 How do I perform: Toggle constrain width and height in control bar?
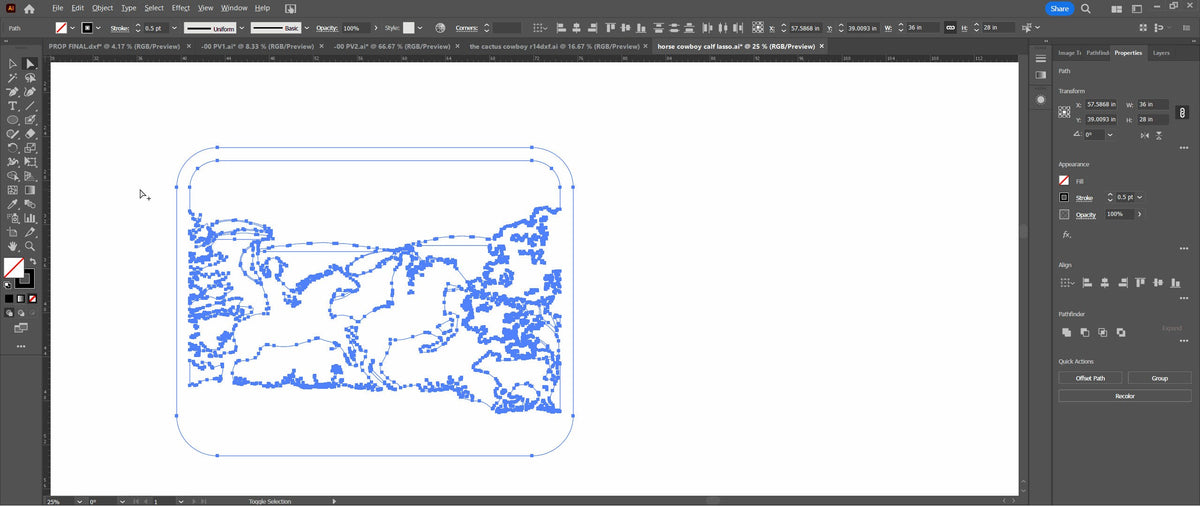point(950,28)
